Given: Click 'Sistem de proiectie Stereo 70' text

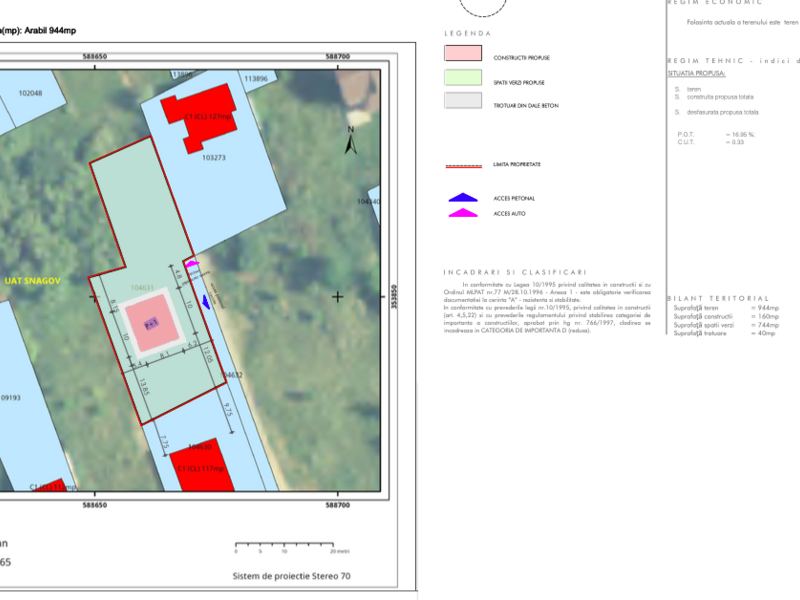Looking at the screenshot, I should 291,576.
